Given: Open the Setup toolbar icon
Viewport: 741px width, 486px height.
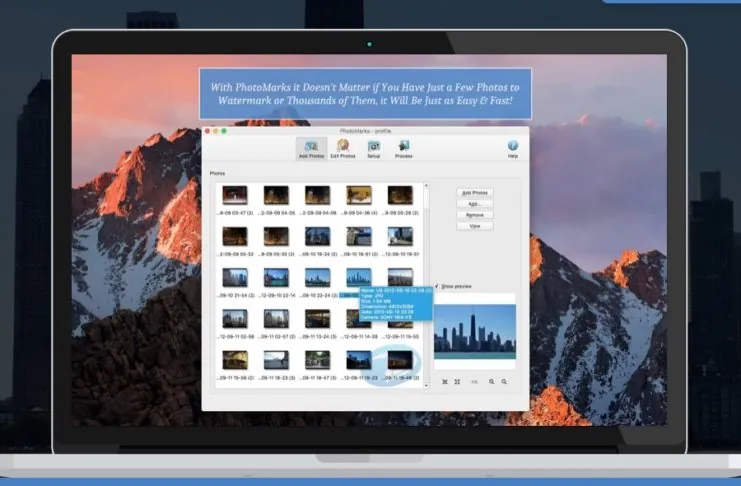Looking at the screenshot, I should [373, 148].
